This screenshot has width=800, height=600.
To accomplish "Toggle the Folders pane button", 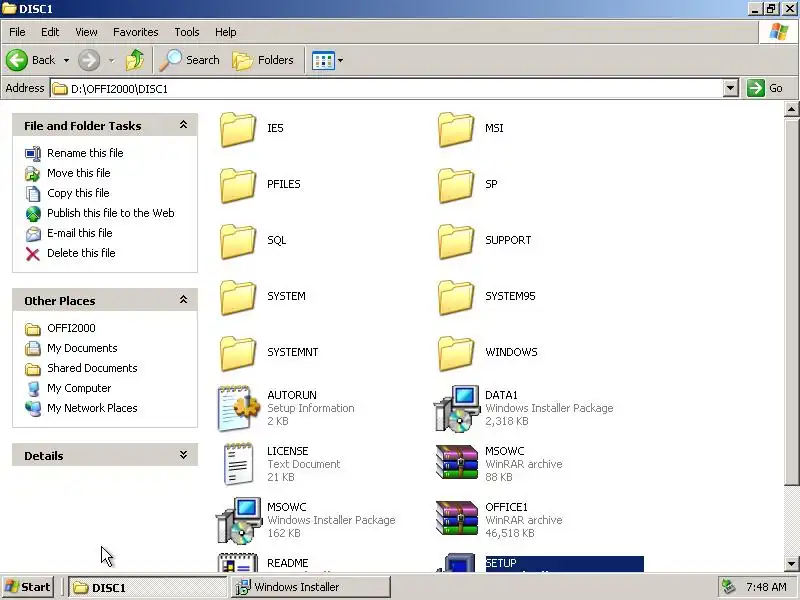I will click(x=263, y=60).
